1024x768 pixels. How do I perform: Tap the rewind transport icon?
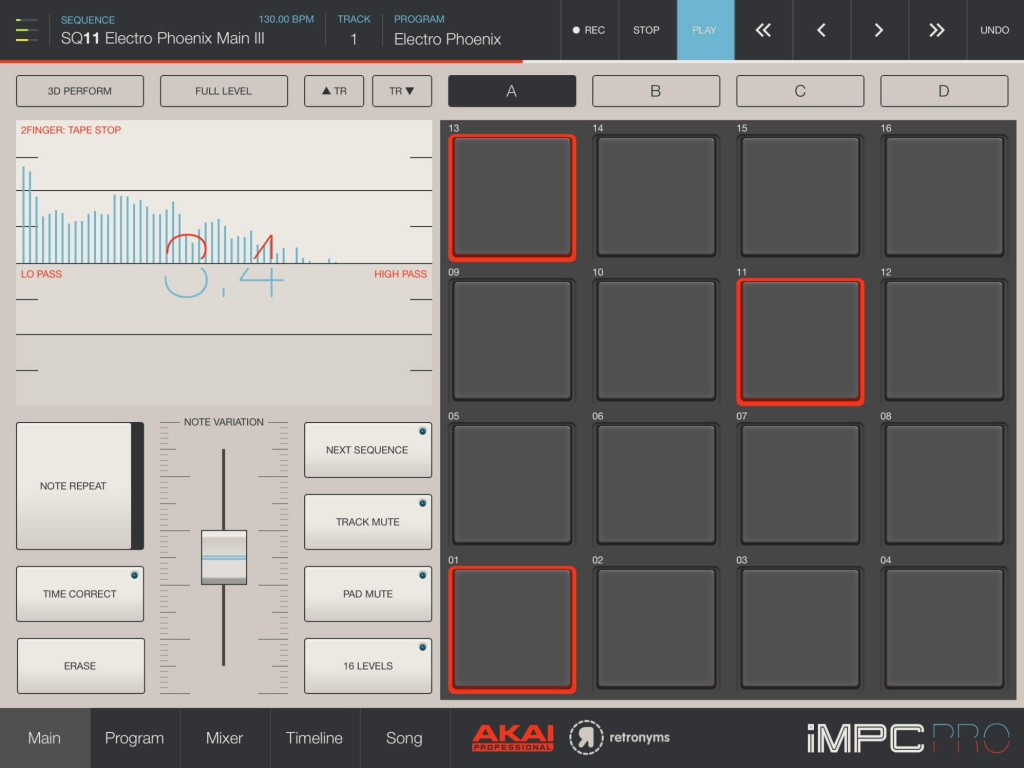(762, 30)
